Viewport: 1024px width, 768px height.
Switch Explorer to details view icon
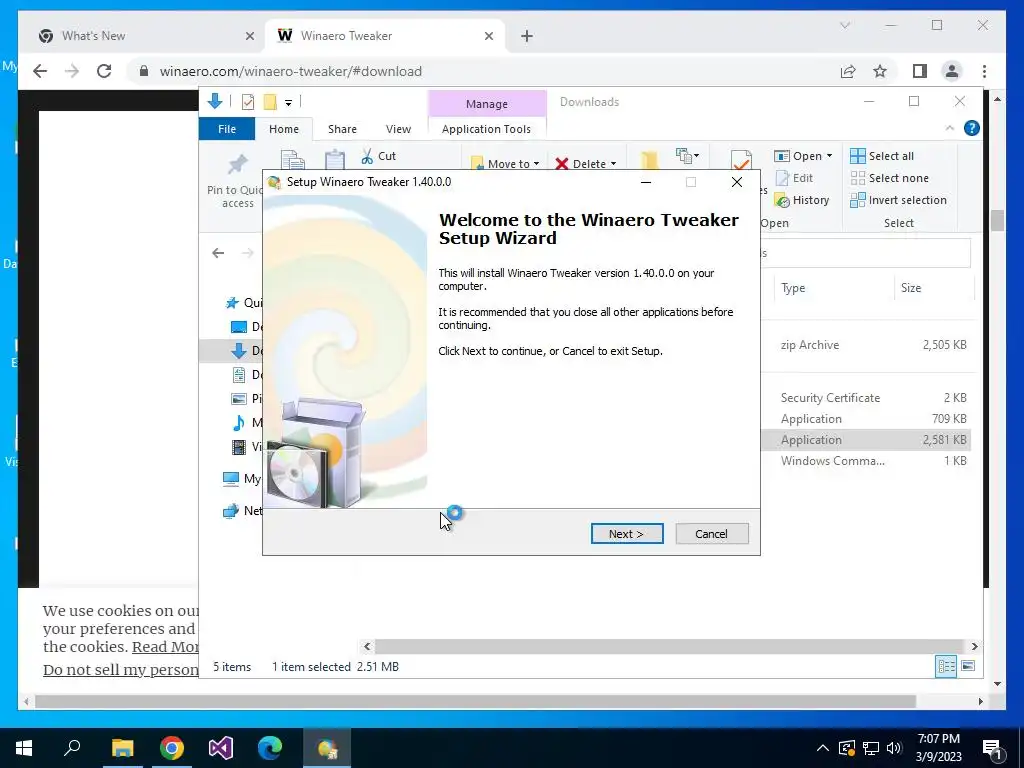tap(946, 666)
